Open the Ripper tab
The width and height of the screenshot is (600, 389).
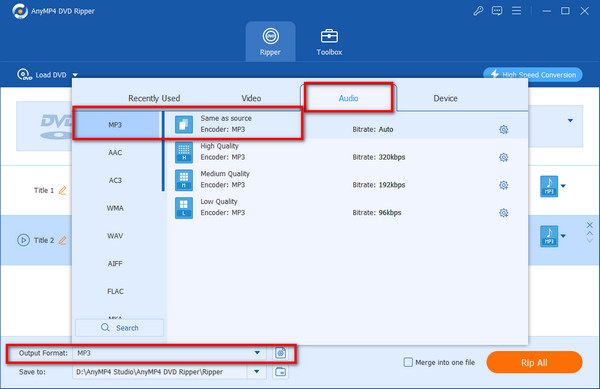pyautogui.click(x=270, y=41)
